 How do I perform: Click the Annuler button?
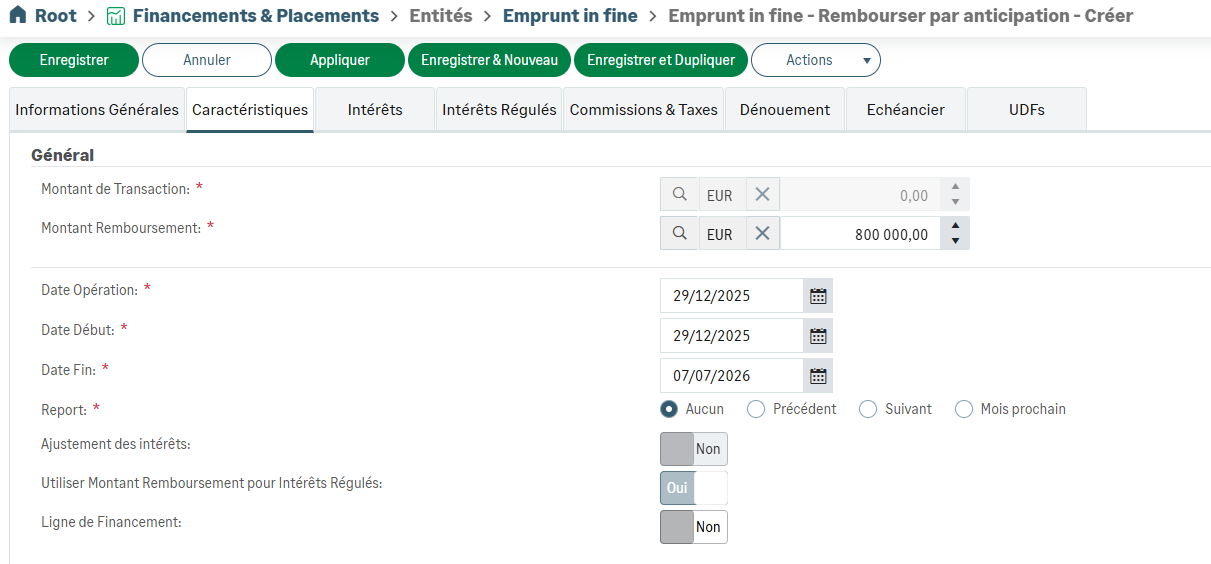coord(206,60)
